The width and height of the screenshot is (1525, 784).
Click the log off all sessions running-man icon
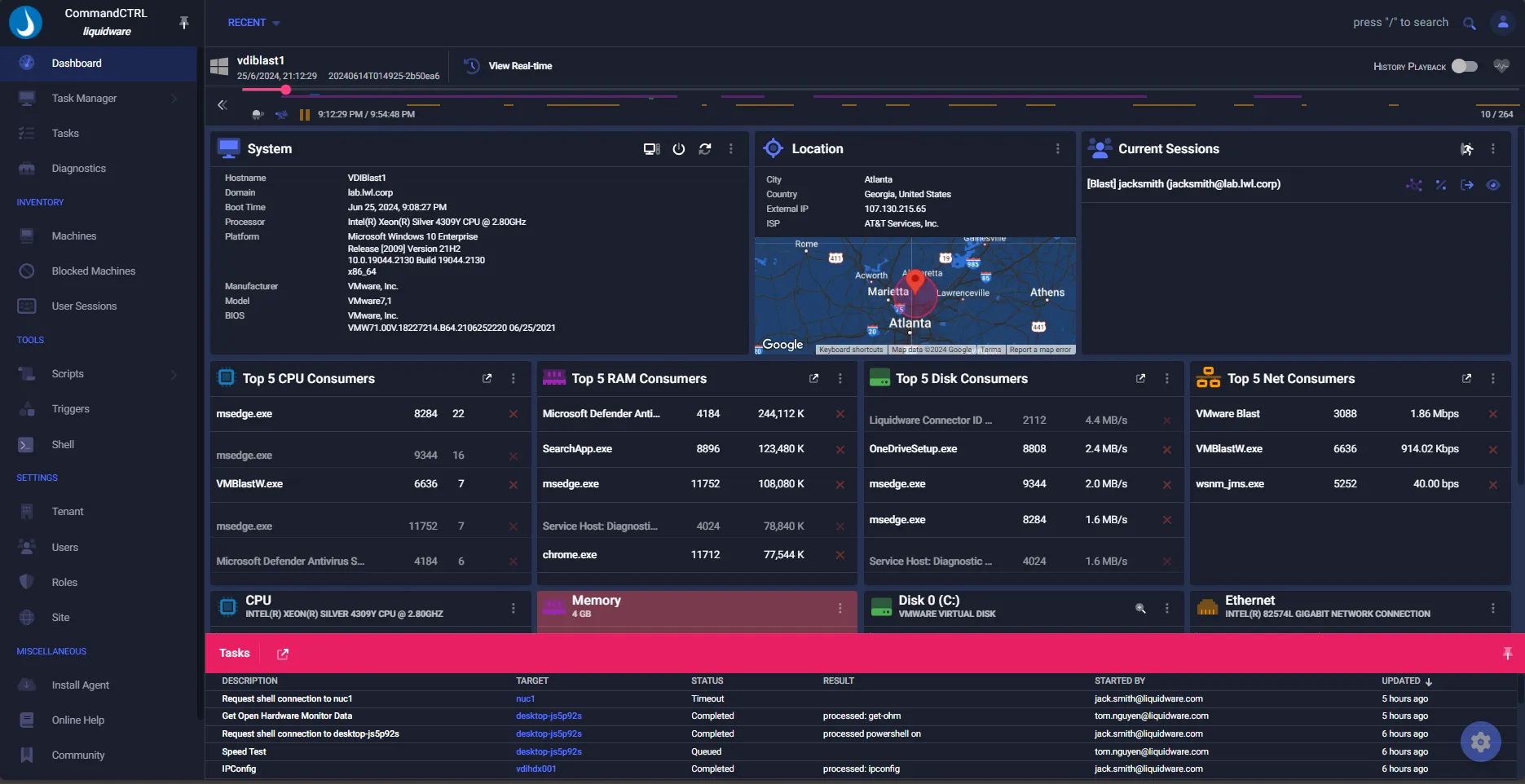click(x=1466, y=149)
